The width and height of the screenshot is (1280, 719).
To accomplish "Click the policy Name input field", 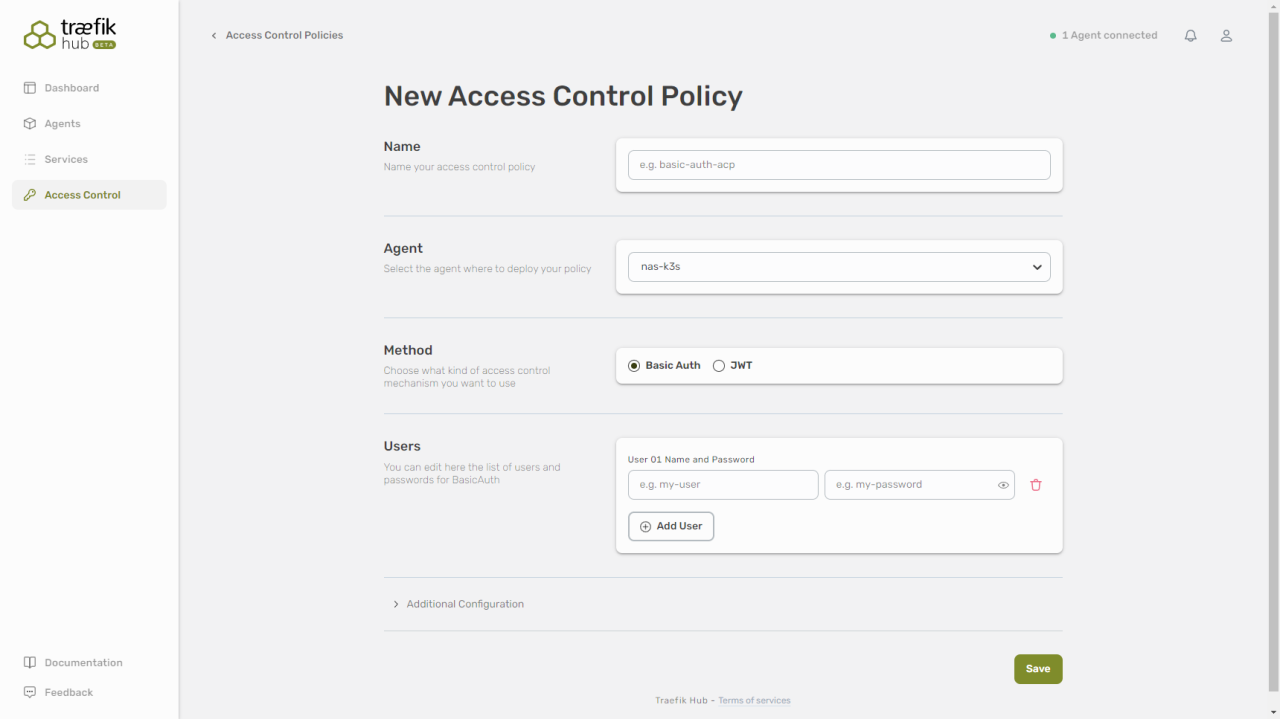I will tap(839, 165).
